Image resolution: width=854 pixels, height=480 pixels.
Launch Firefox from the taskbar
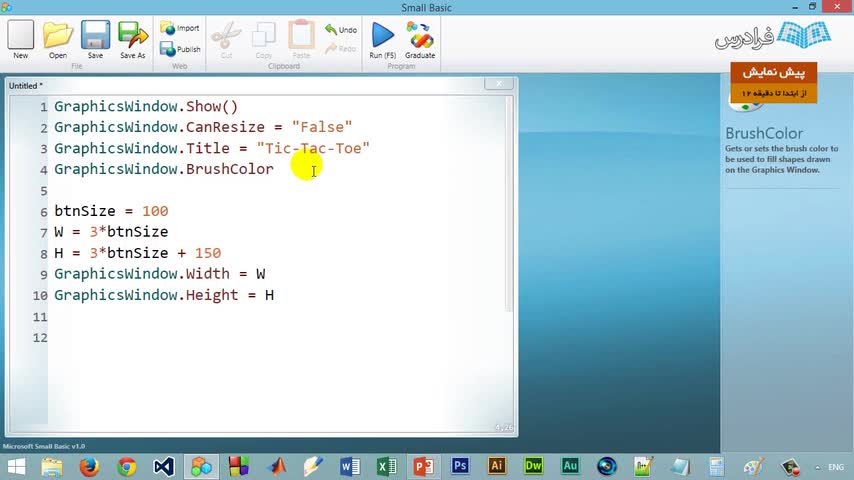(x=89, y=467)
